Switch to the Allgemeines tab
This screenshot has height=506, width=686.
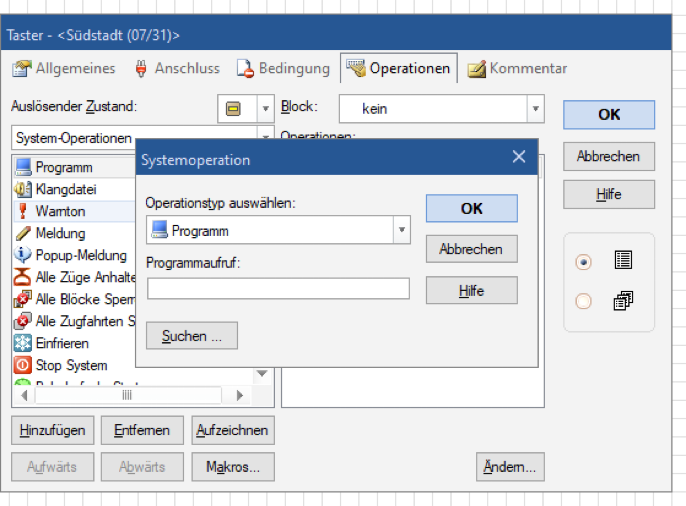(64, 69)
